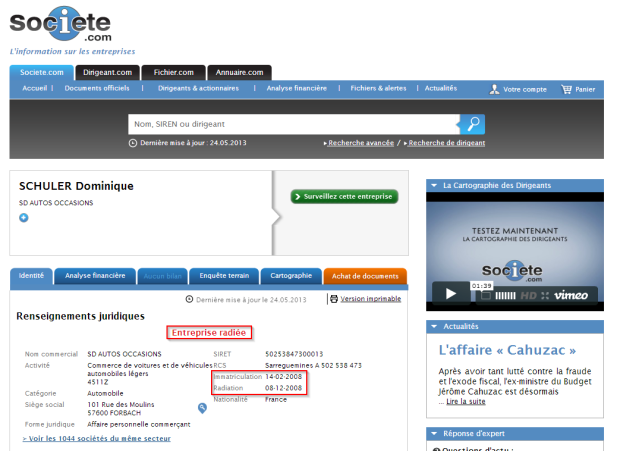The width and height of the screenshot is (620, 451).
Task: Play the Cartographie des Dirigeants video
Action: pyautogui.click(x=451, y=294)
